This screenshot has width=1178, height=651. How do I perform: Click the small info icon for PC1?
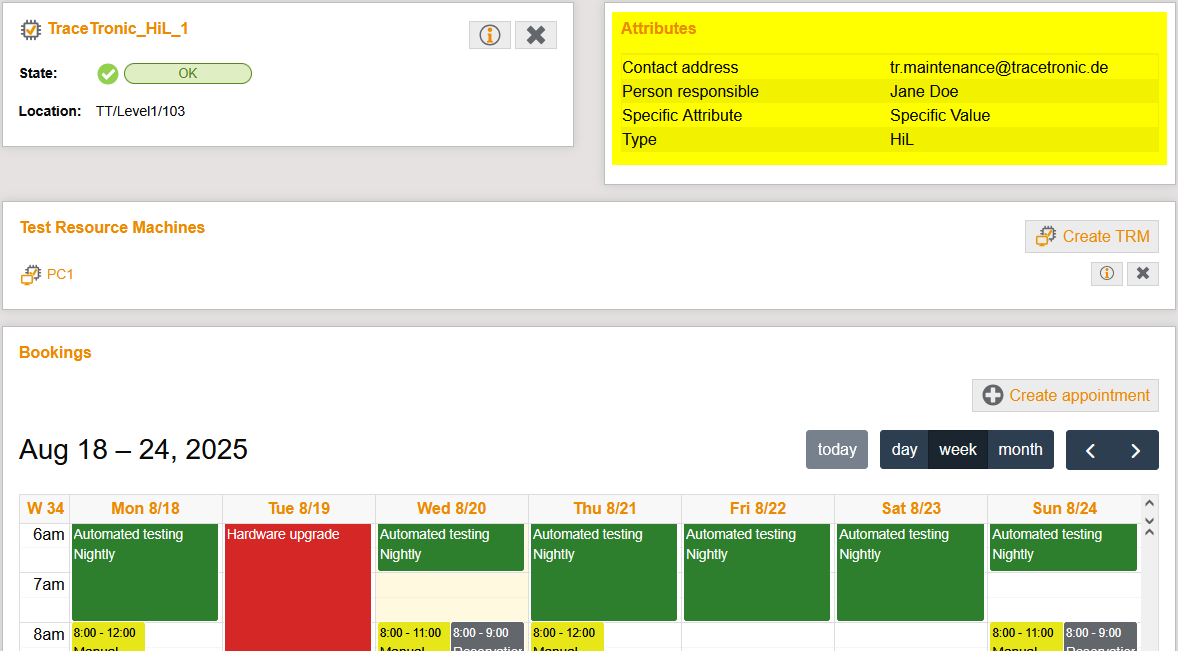click(x=1107, y=273)
